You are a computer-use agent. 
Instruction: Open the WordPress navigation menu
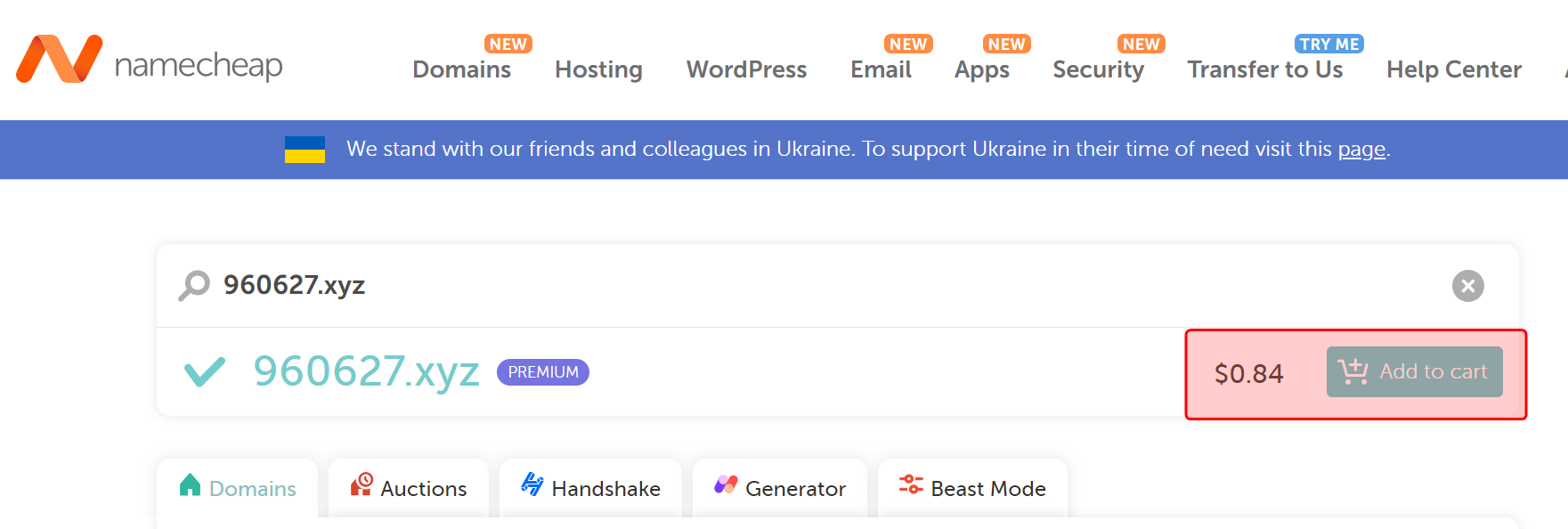pos(746,69)
